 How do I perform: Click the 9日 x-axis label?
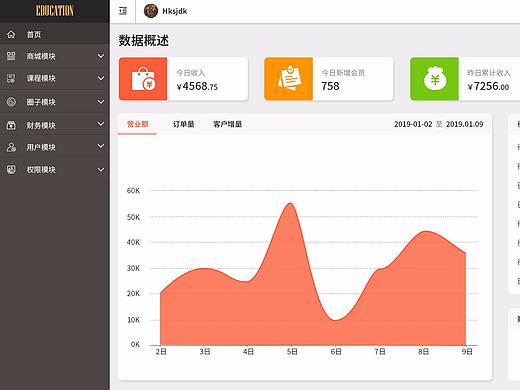[x=467, y=351]
